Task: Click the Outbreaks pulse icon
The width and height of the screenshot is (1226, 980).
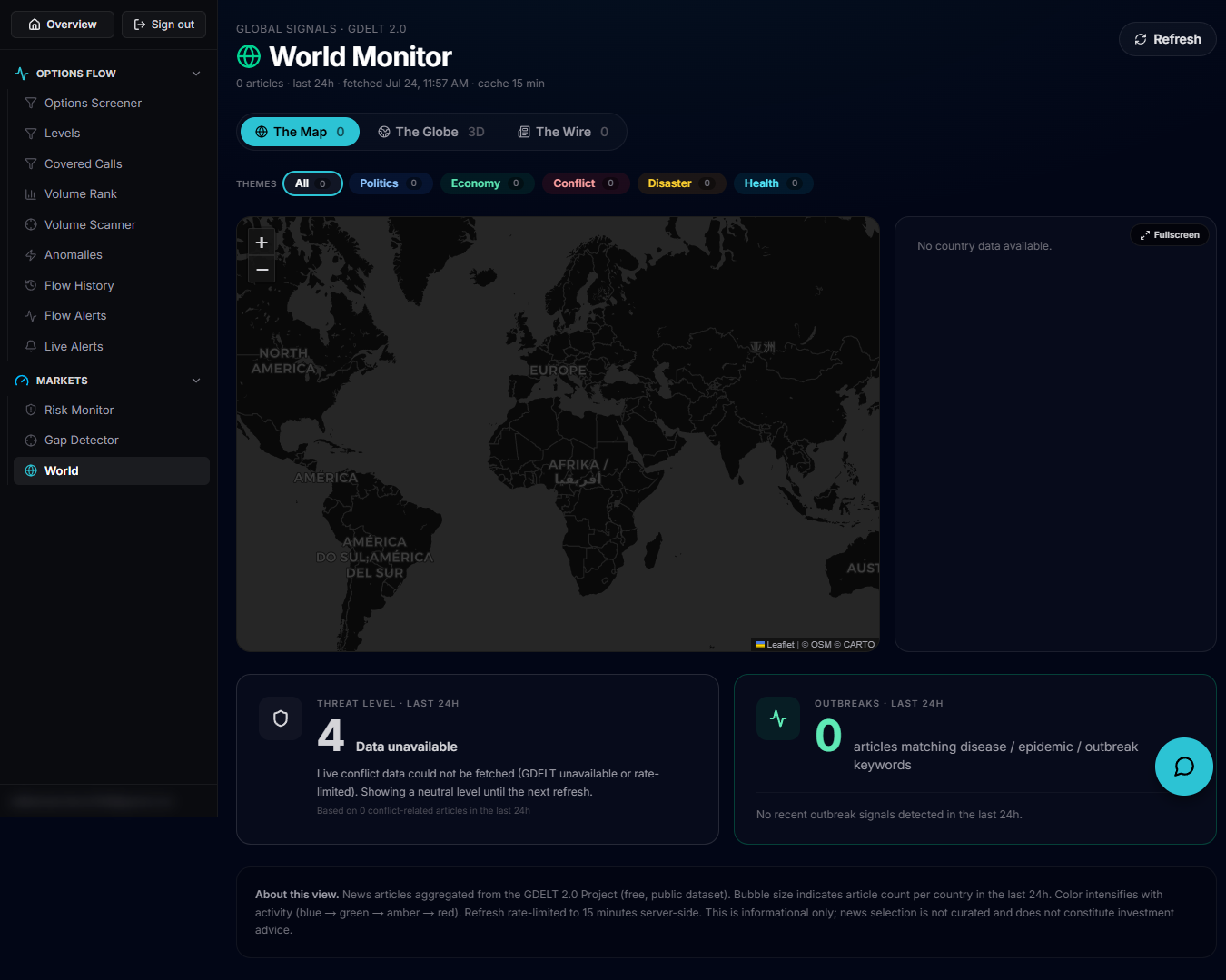Action: pyautogui.click(x=778, y=718)
